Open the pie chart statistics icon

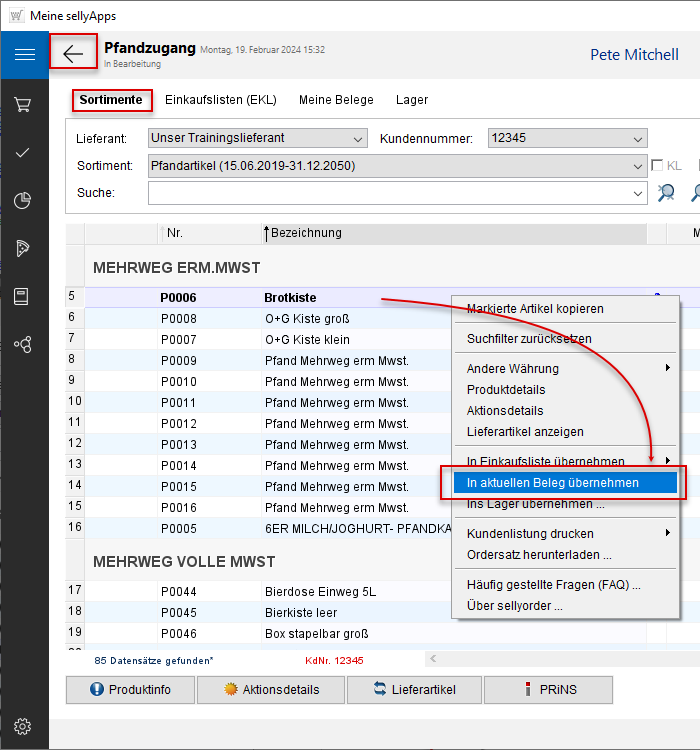click(24, 200)
